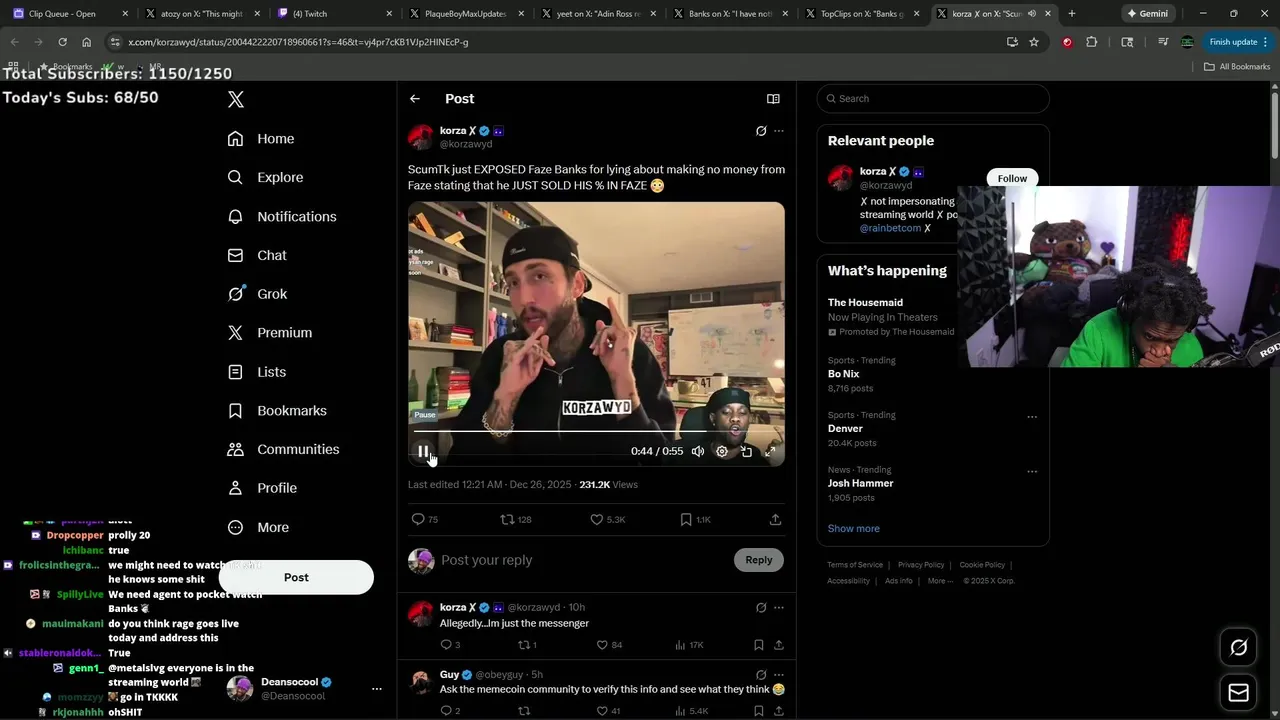Open Denver trending topic

(x=845, y=429)
